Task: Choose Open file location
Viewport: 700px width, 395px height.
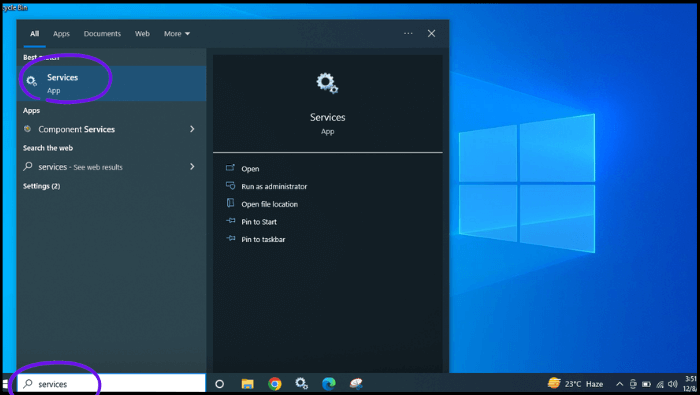Action: (270, 204)
